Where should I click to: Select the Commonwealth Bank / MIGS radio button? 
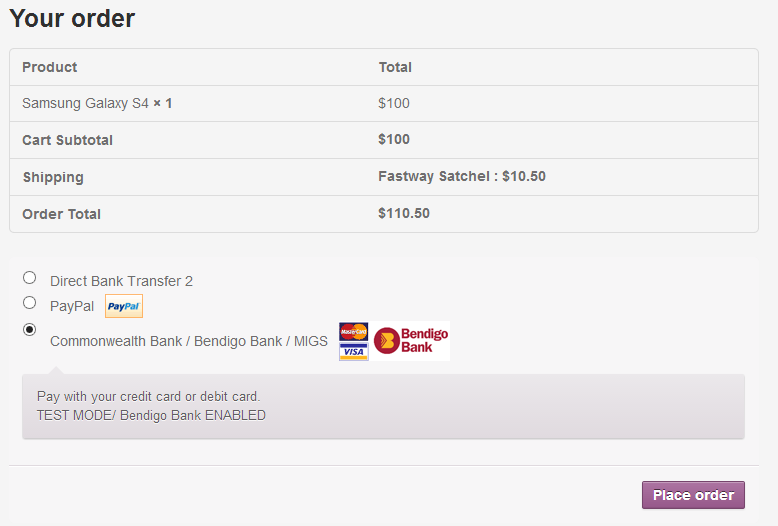tap(30, 329)
